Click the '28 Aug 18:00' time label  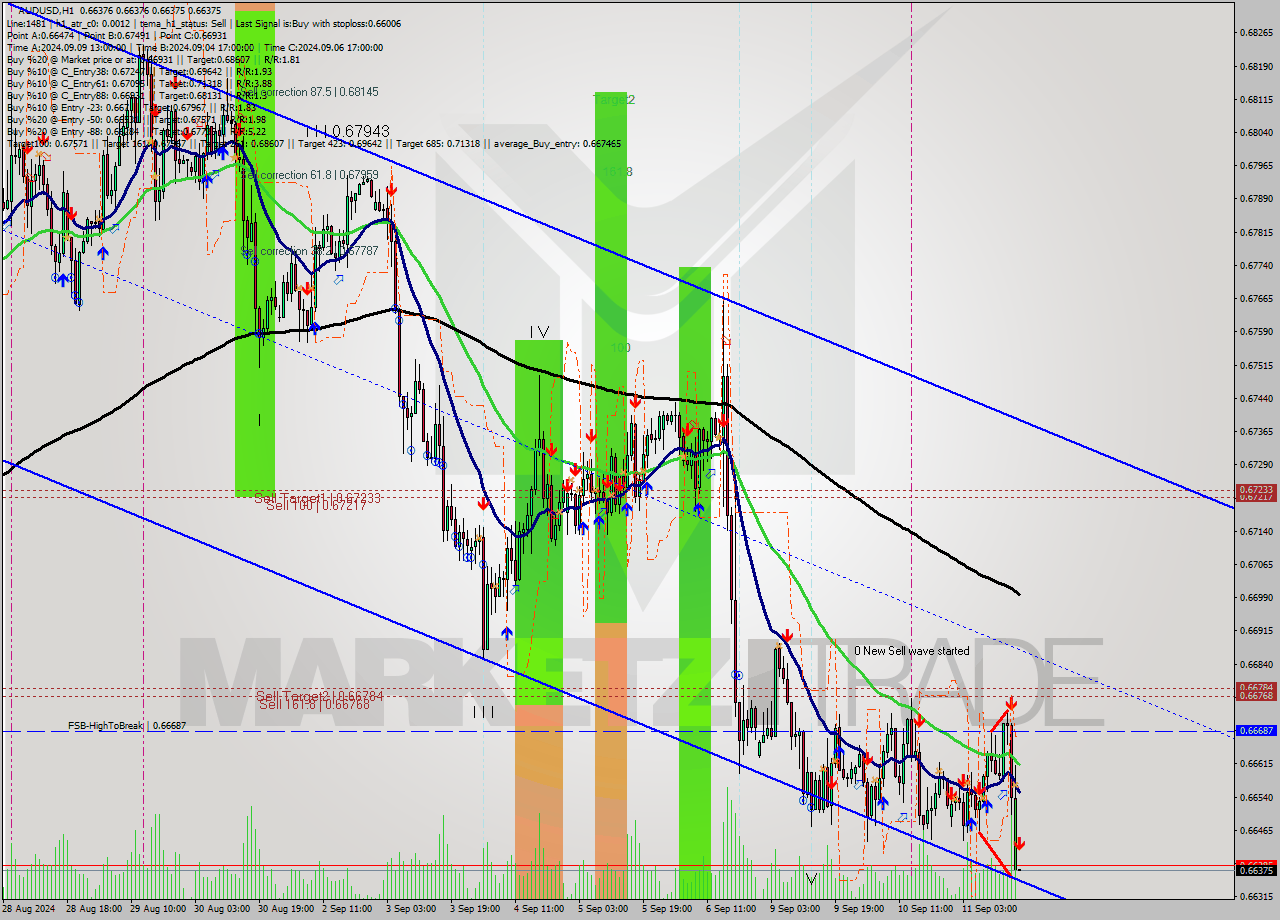(x=95, y=909)
